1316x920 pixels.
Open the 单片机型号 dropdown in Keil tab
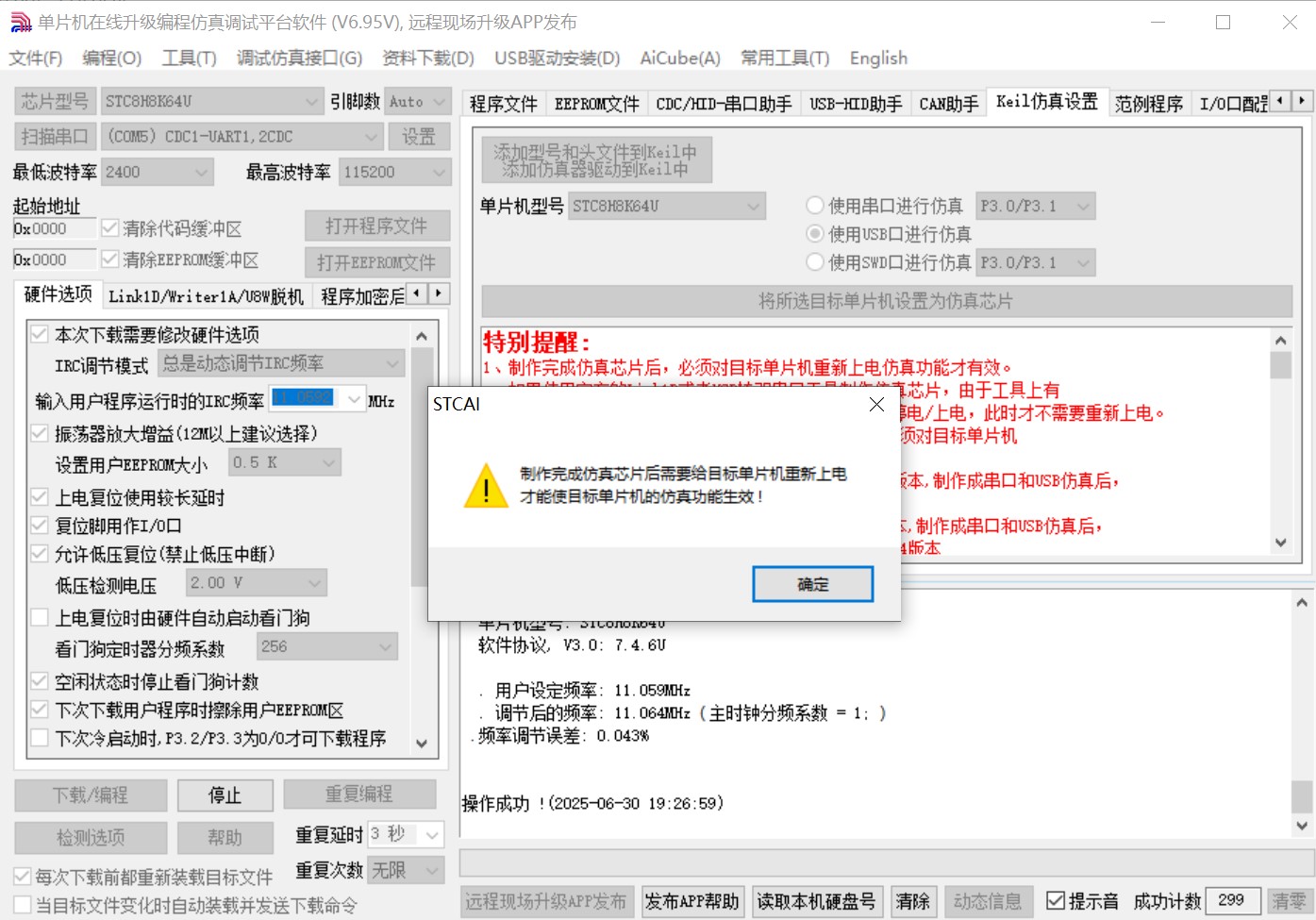(667, 206)
